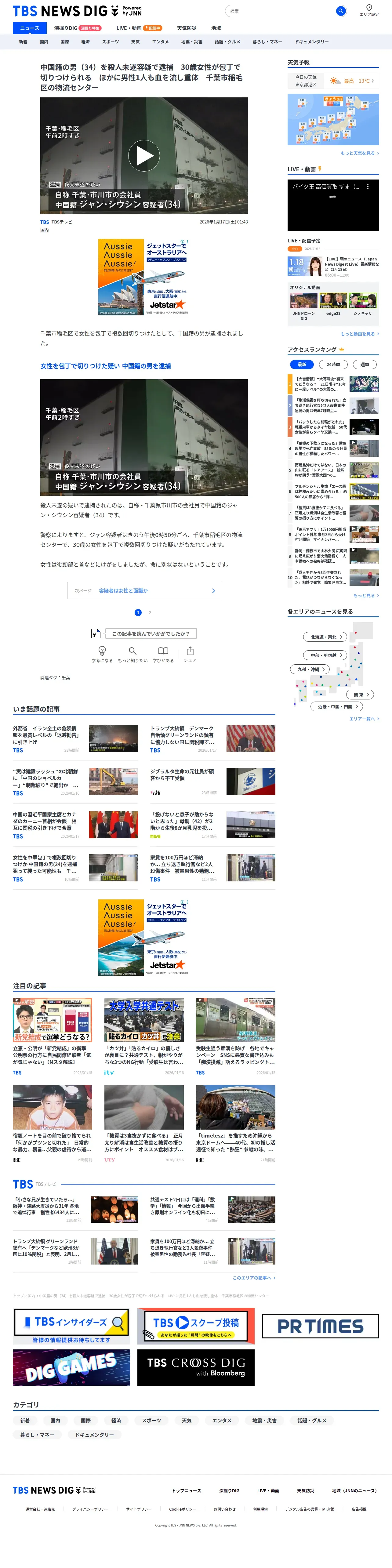Open the TBSインサイダーズ banner

[71, 1326]
